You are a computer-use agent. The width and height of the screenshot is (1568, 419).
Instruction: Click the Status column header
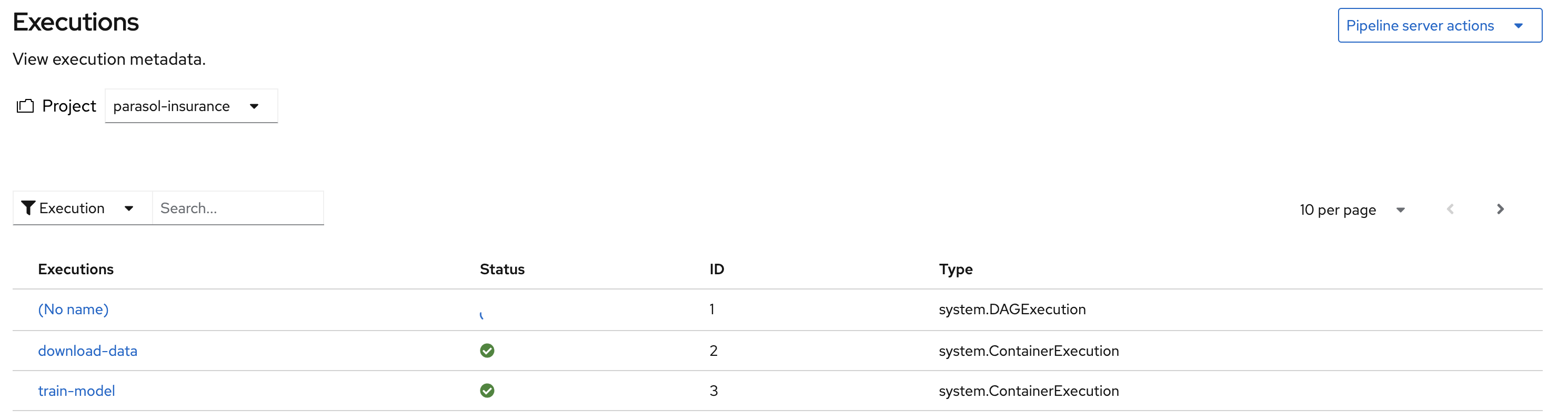click(502, 269)
